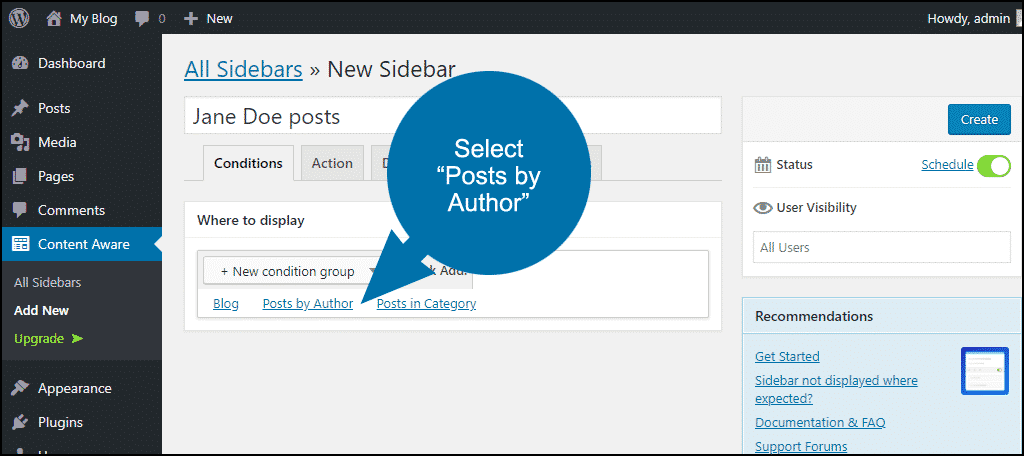Click the Jane Doe posts title field
Viewport: 1024px width, 456px height.
pyautogui.click(x=453, y=116)
